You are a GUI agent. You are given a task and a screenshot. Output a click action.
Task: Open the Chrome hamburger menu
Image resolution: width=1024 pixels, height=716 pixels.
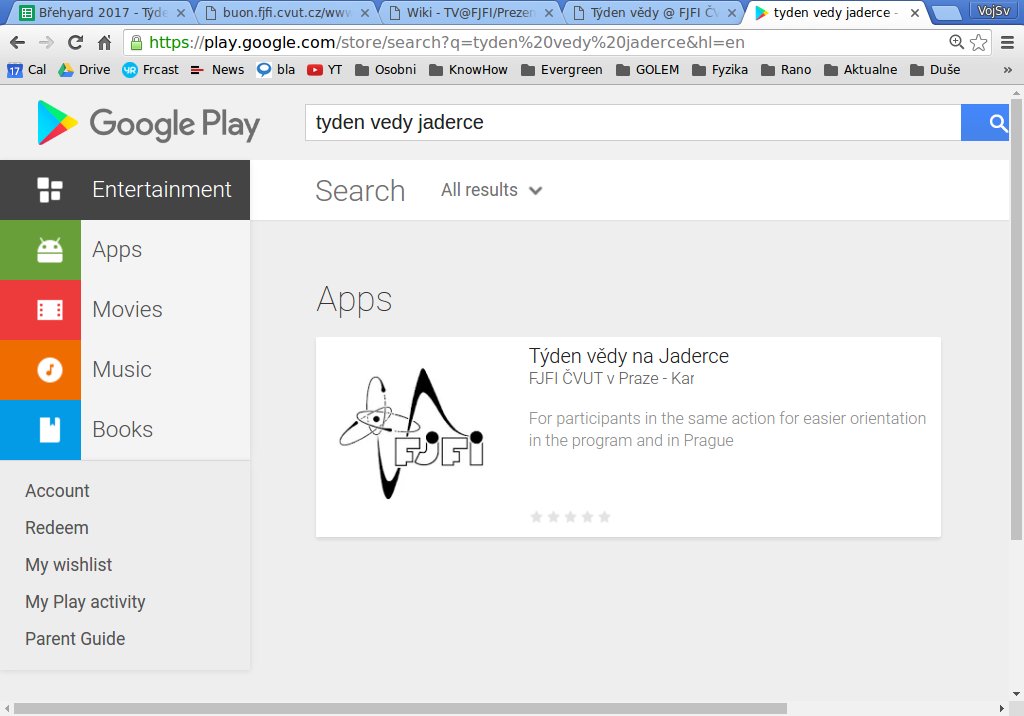coord(1008,42)
